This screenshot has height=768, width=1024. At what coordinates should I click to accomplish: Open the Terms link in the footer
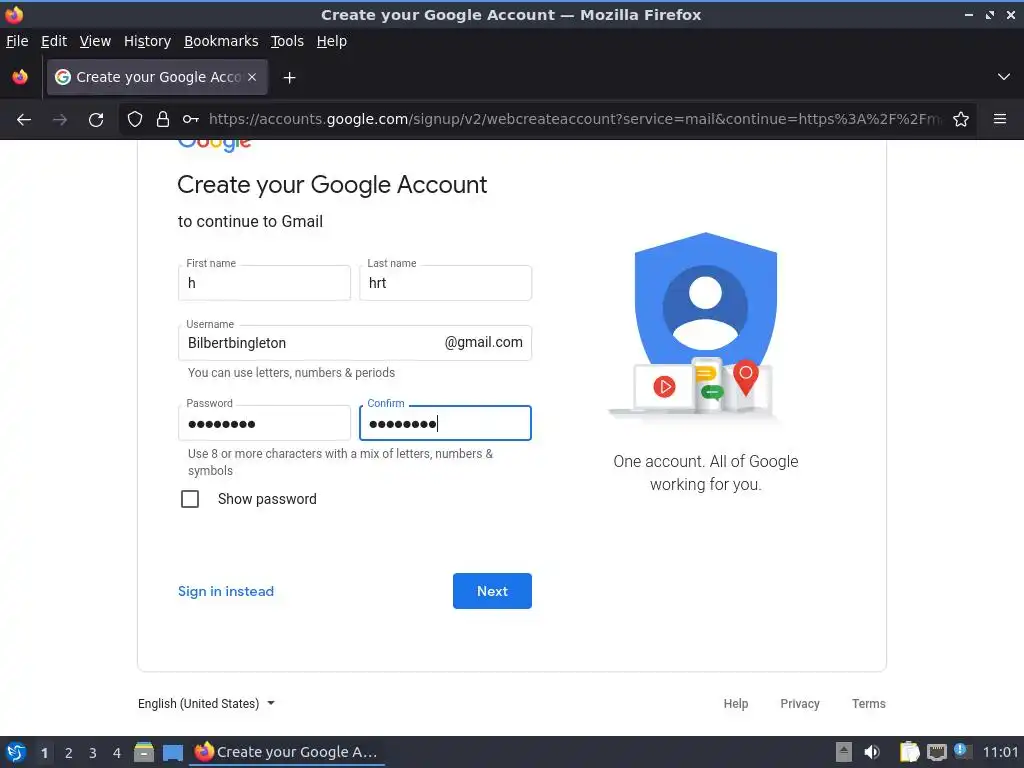869,703
